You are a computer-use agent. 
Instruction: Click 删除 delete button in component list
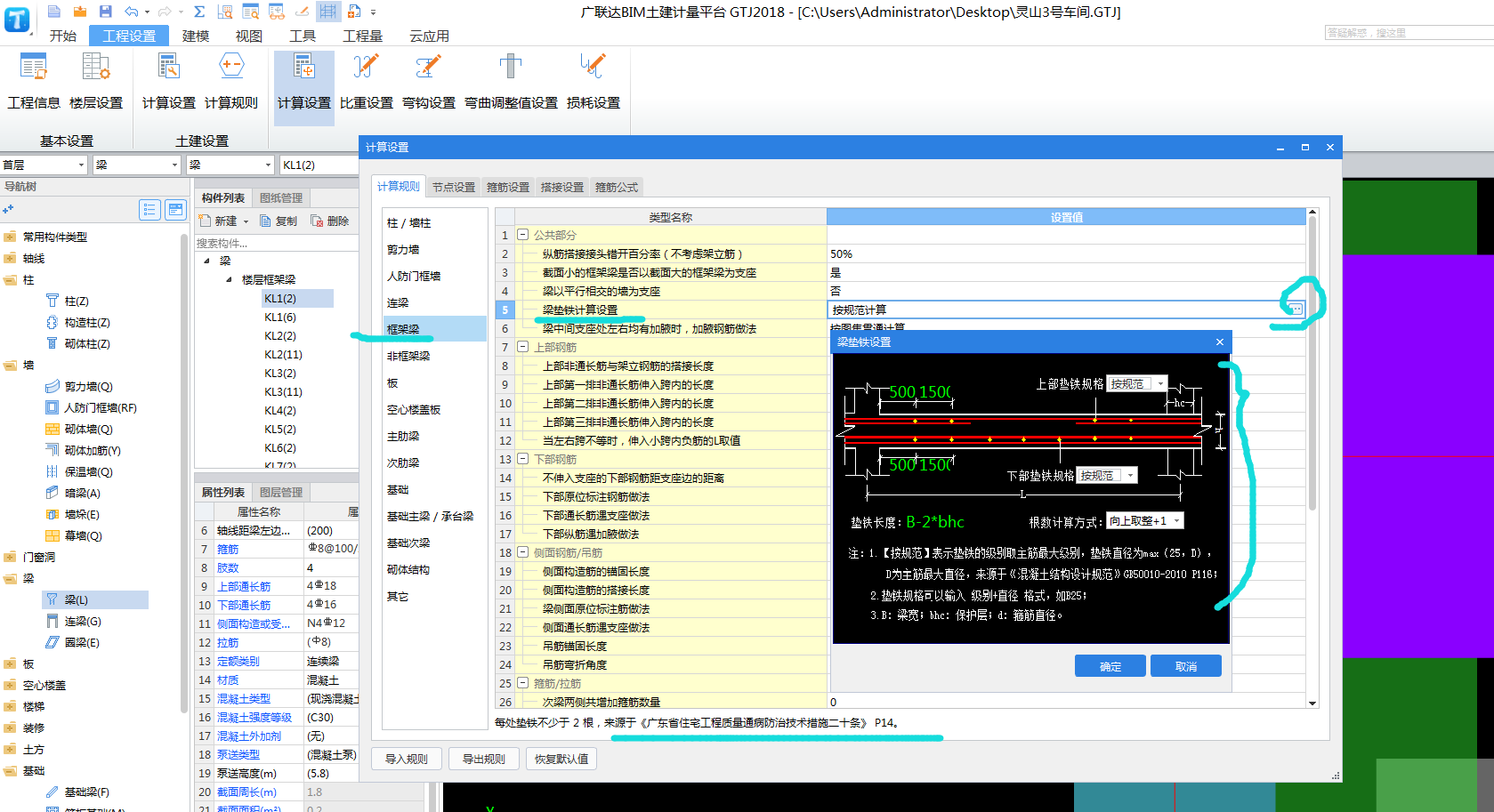[x=330, y=221]
